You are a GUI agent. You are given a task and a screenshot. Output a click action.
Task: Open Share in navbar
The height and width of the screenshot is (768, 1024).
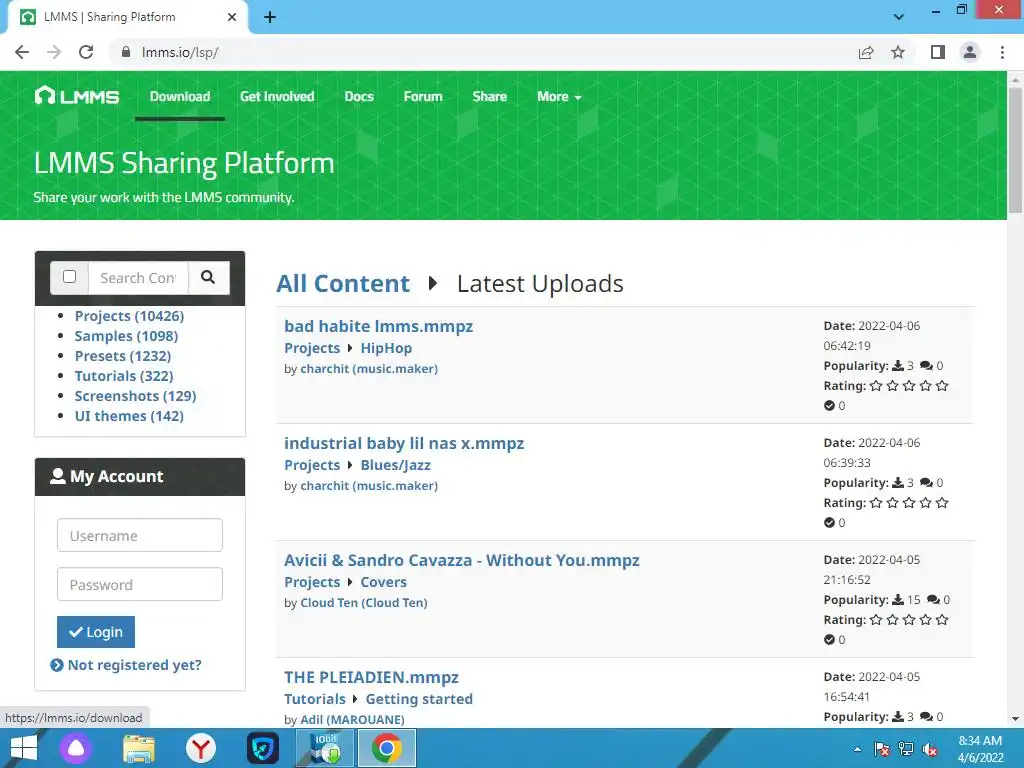[490, 97]
